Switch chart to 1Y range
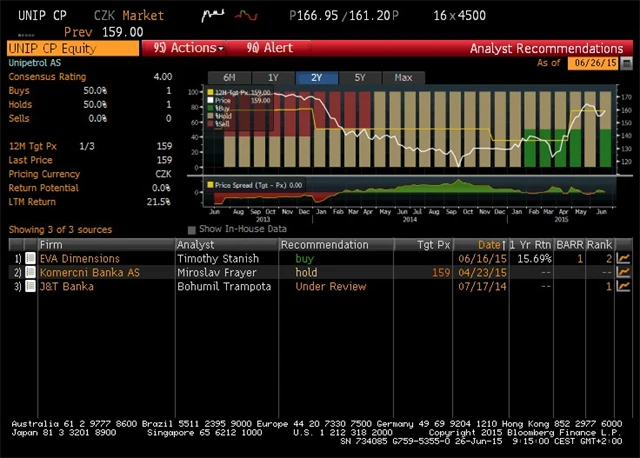Screen dimensions: 640x458 [273, 77]
